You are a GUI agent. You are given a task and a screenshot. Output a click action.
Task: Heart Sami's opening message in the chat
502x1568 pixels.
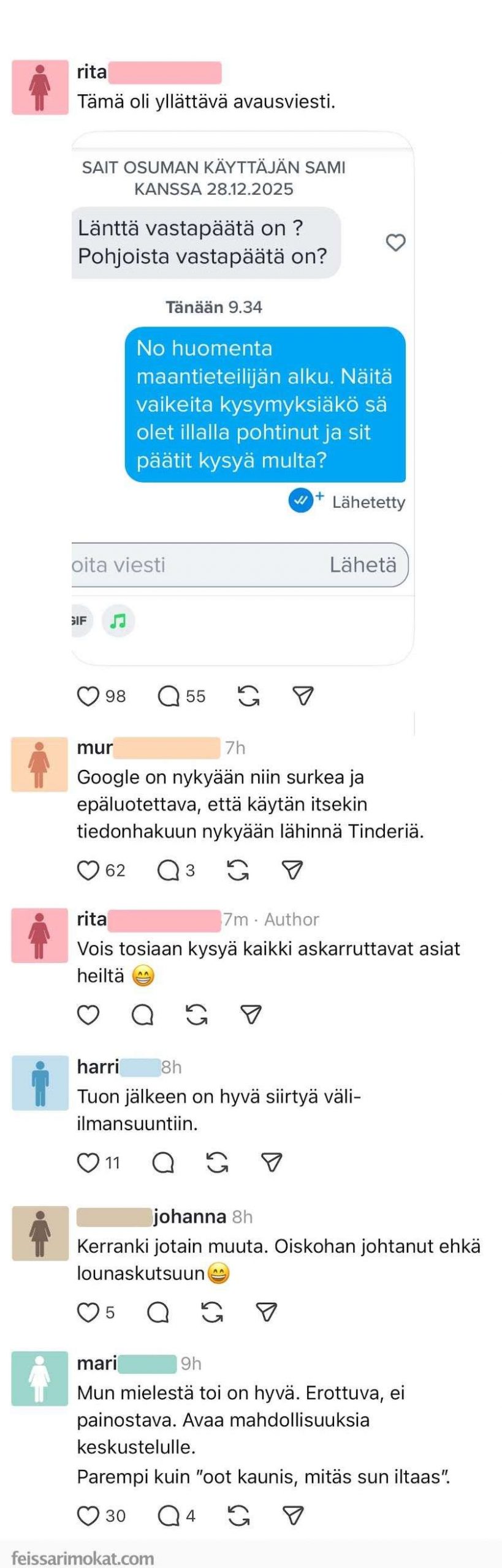pos(395,243)
